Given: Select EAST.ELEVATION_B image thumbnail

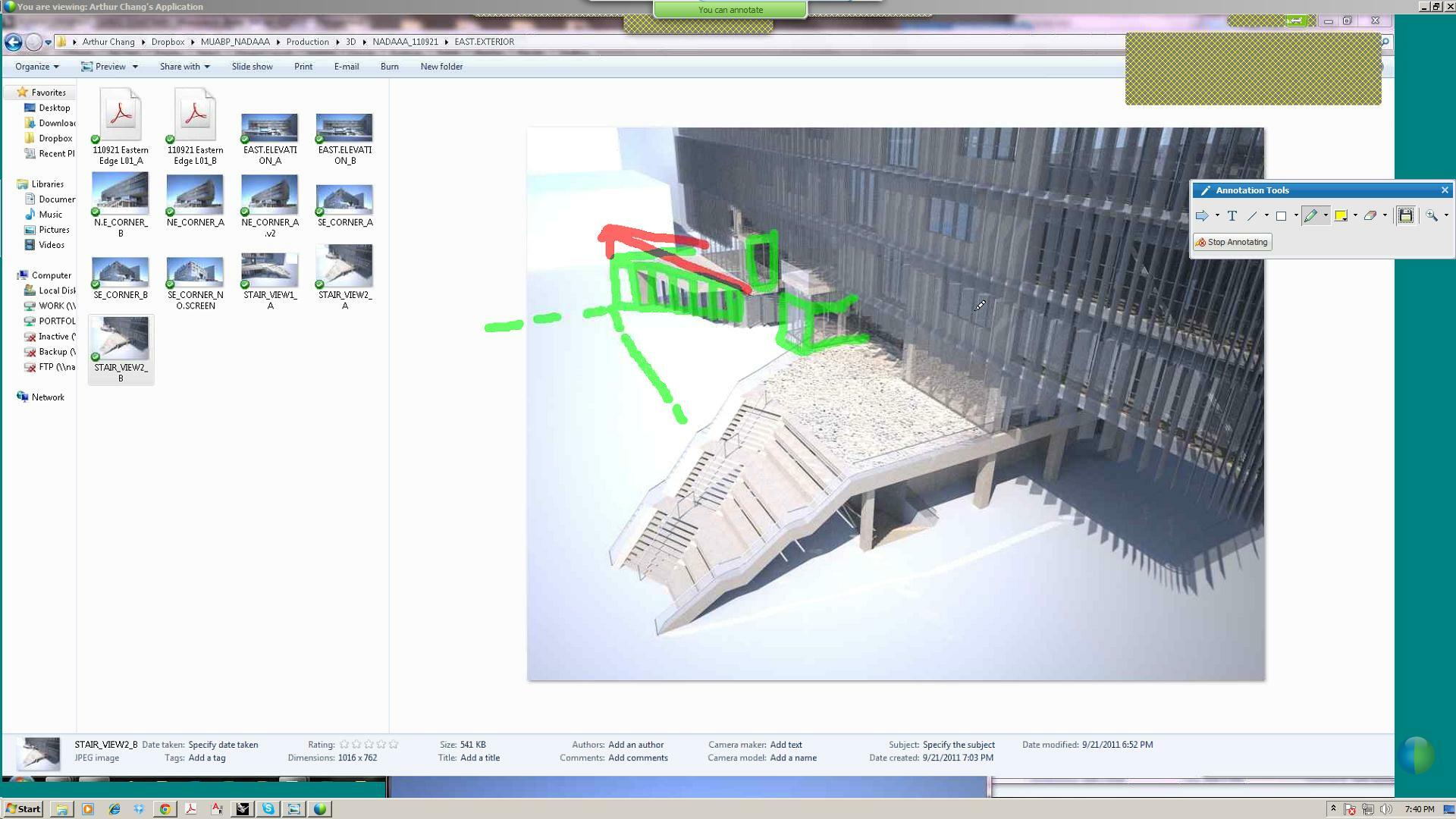Looking at the screenshot, I should 344,139.
